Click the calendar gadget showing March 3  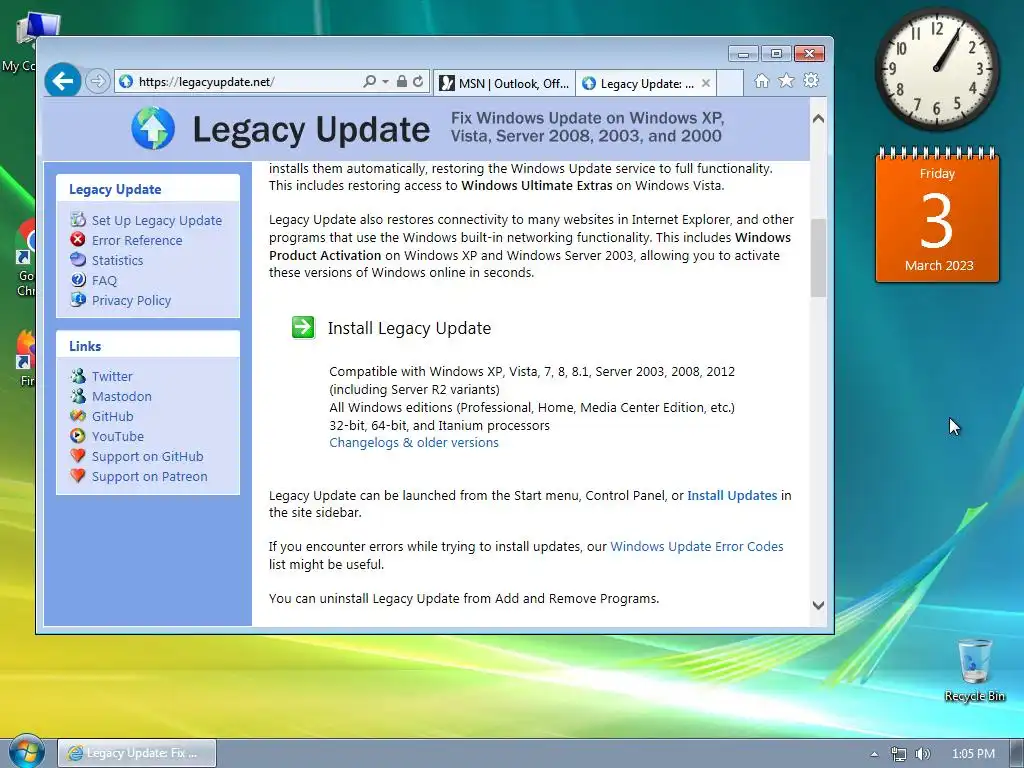[x=937, y=216]
